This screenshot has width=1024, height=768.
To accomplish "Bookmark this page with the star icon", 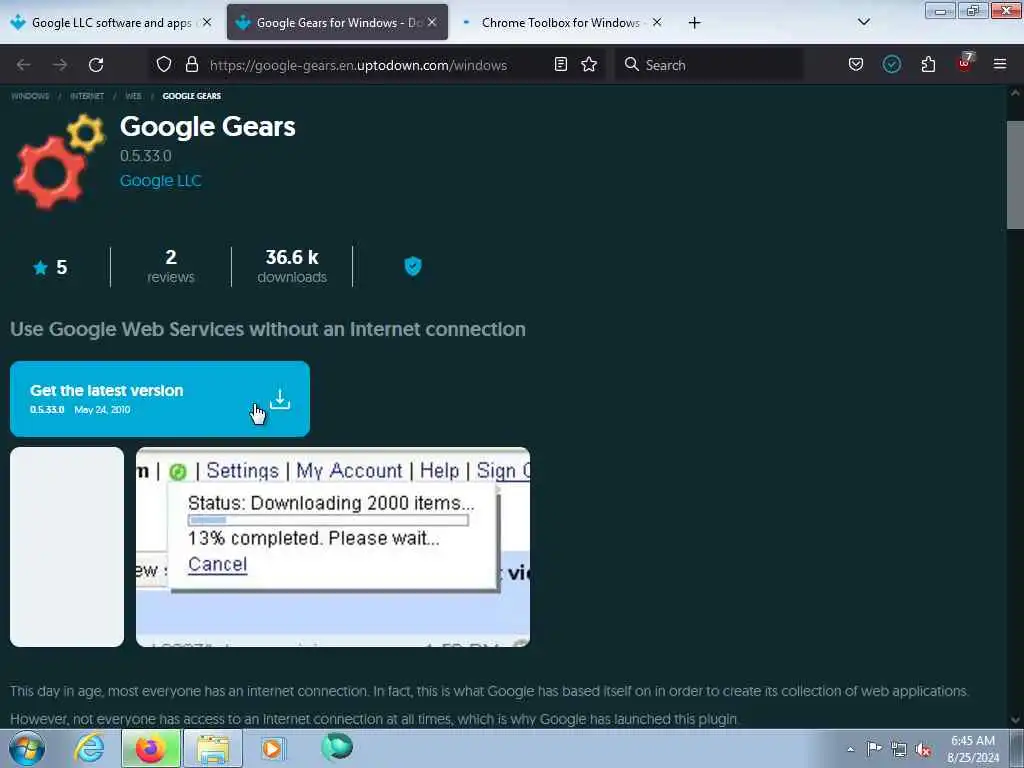I will point(589,65).
